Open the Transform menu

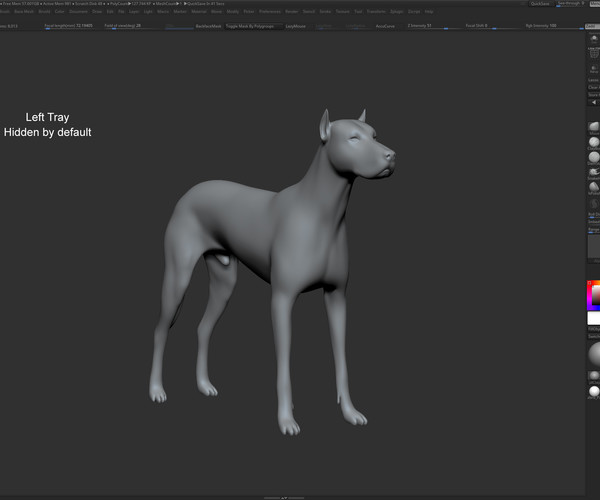(376, 11)
